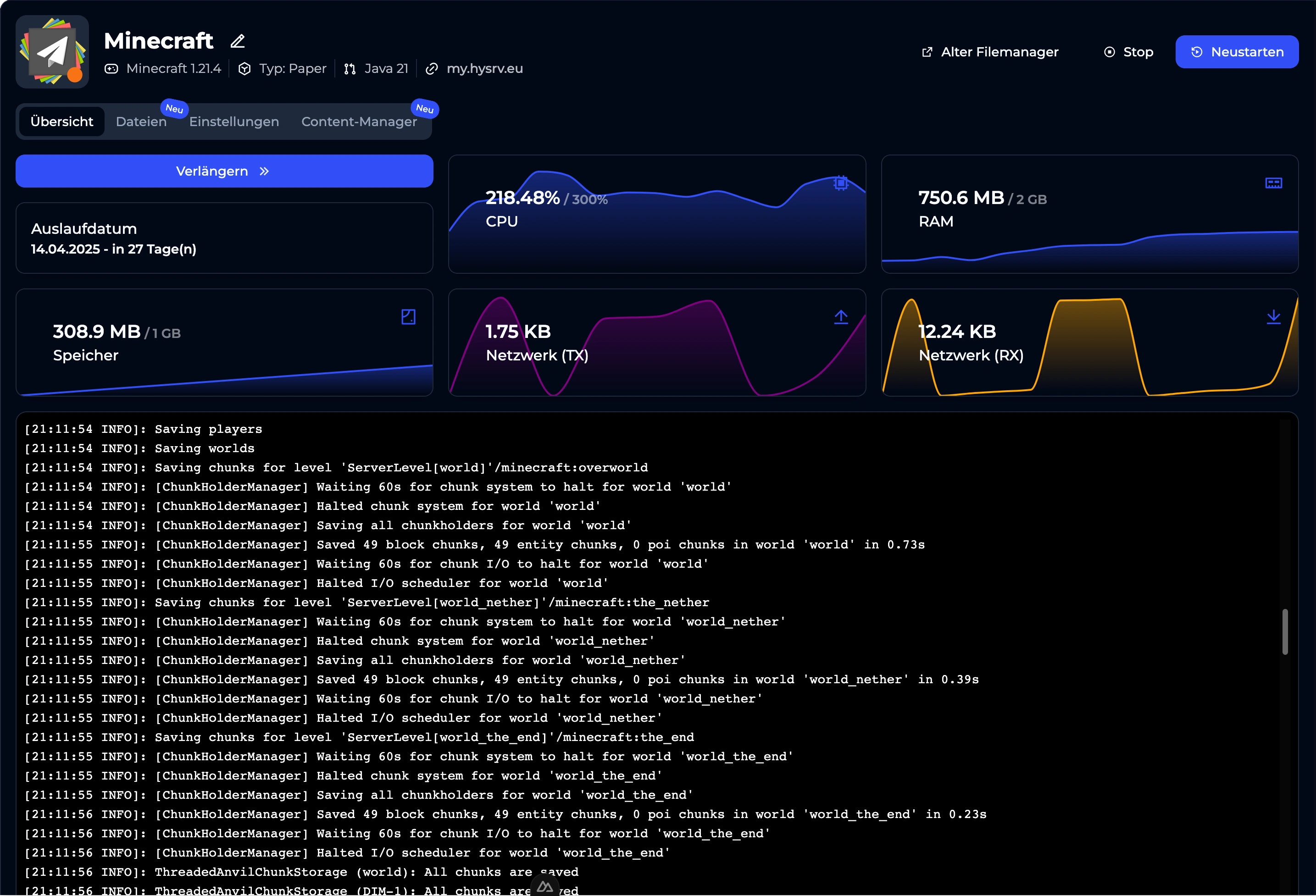Viewport: 1316px width, 896px height.
Task: Click the Auslaufdatum expiry card
Action: pos(224,238)
